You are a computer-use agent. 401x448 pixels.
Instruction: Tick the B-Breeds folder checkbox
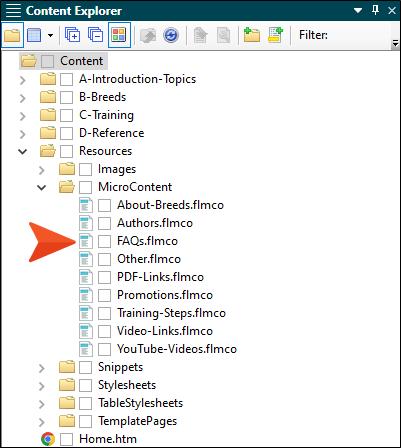click(x=66, y=97)
